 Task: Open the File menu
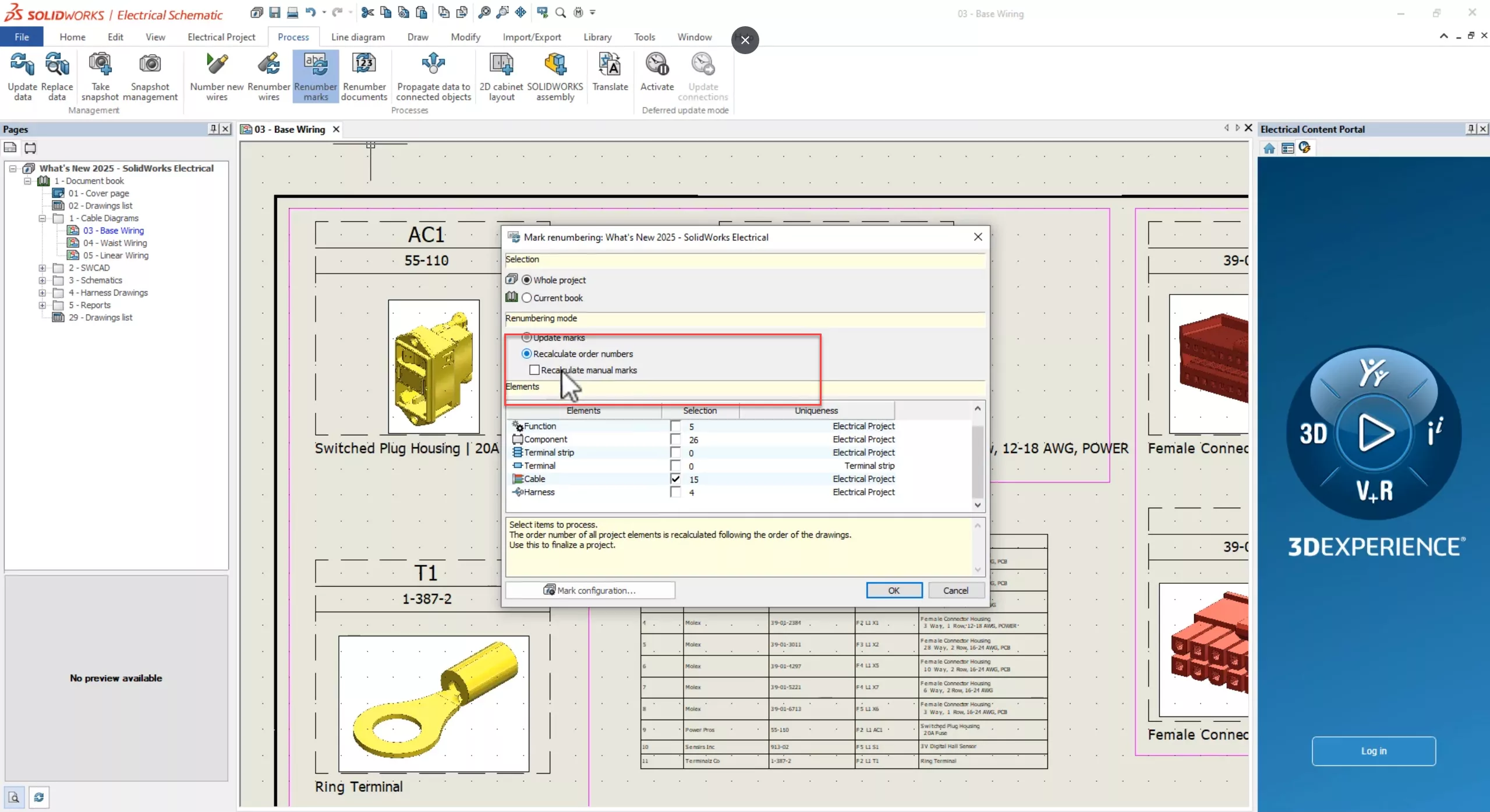(22, 37)
